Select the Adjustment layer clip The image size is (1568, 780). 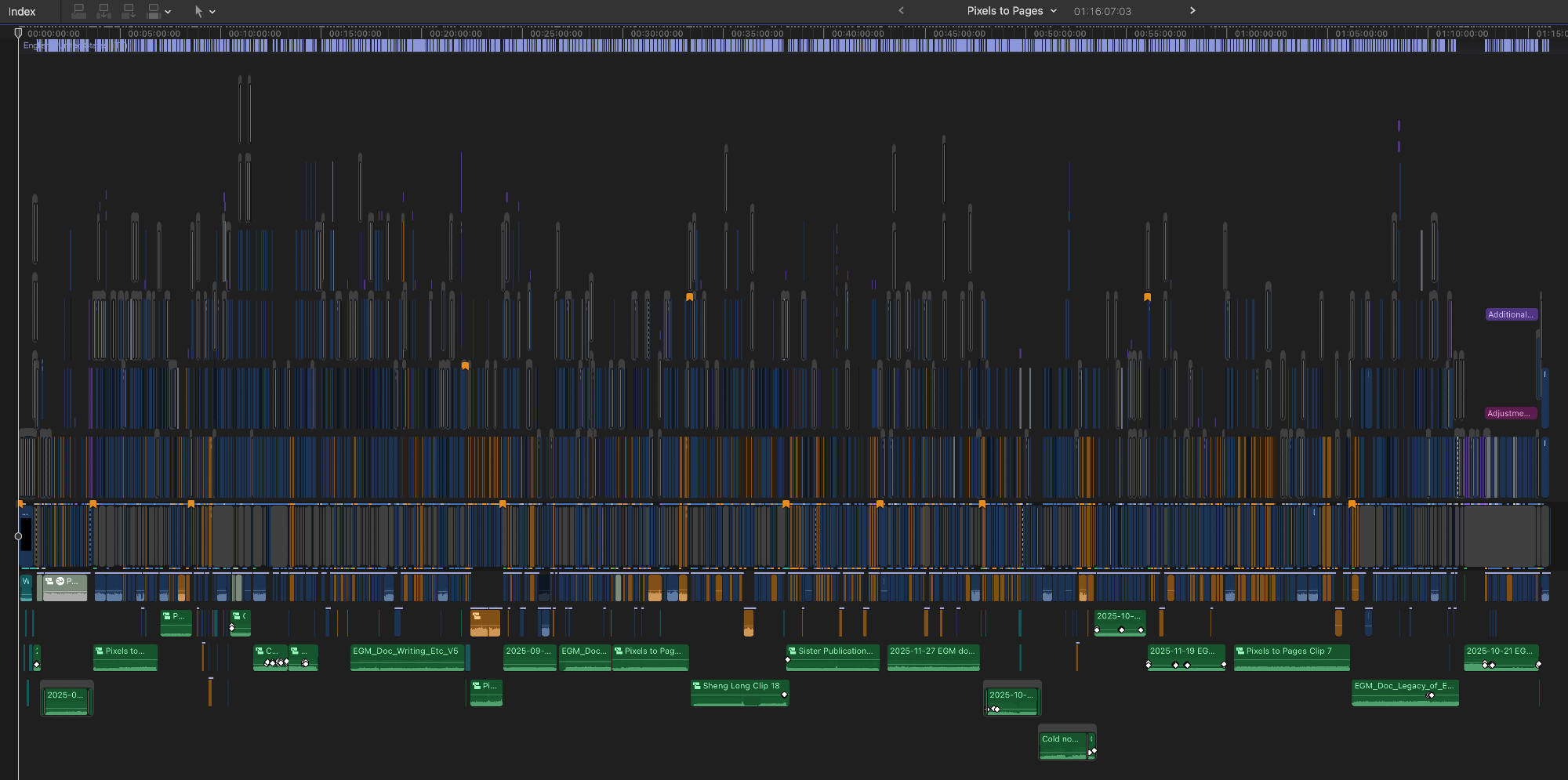click(x=1510, y=413)
